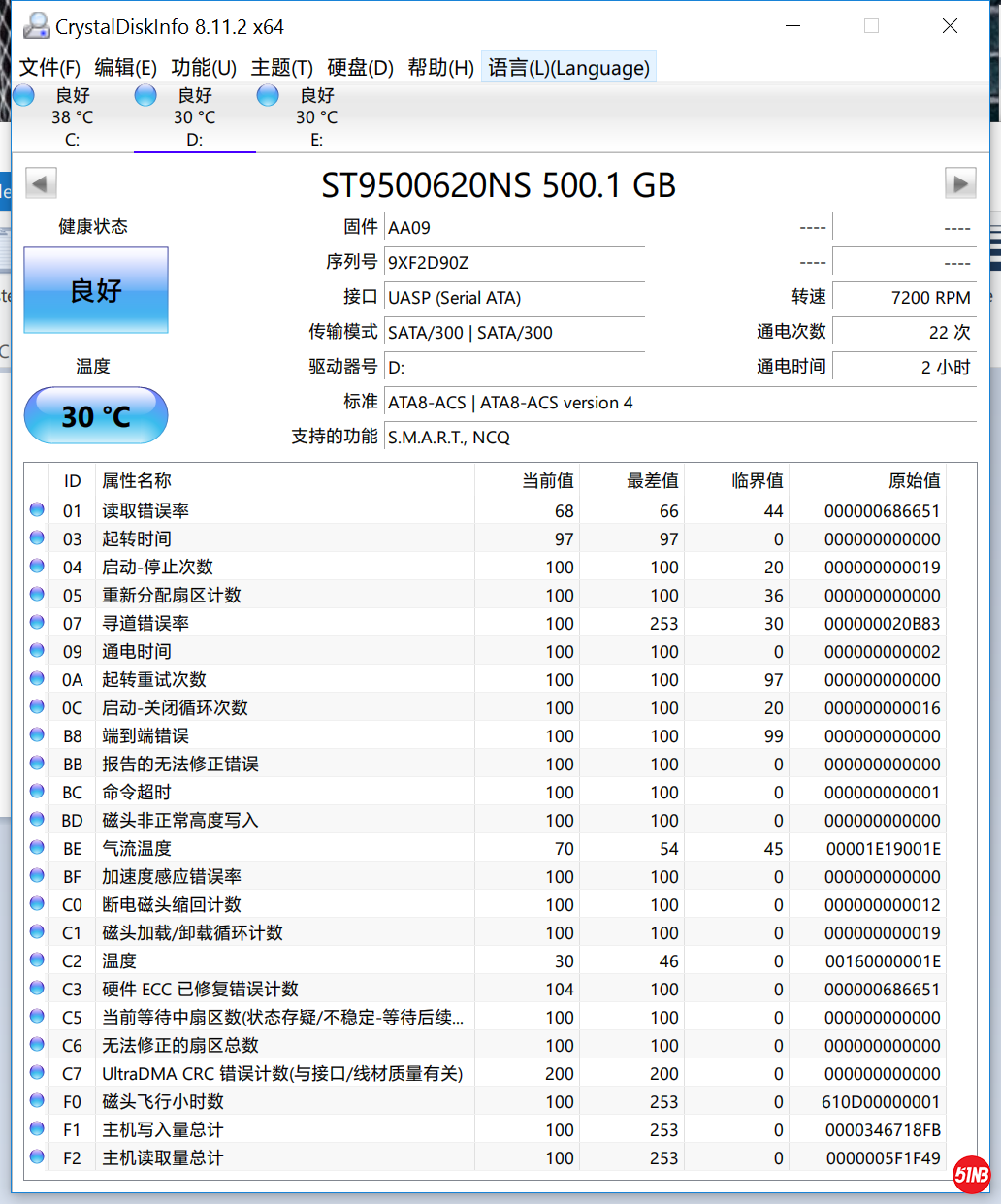Image resolution: width=1001 pixels, height=1204 pixels.
Task: Click the status orb for 读取错误率 row
Action: 37,510
